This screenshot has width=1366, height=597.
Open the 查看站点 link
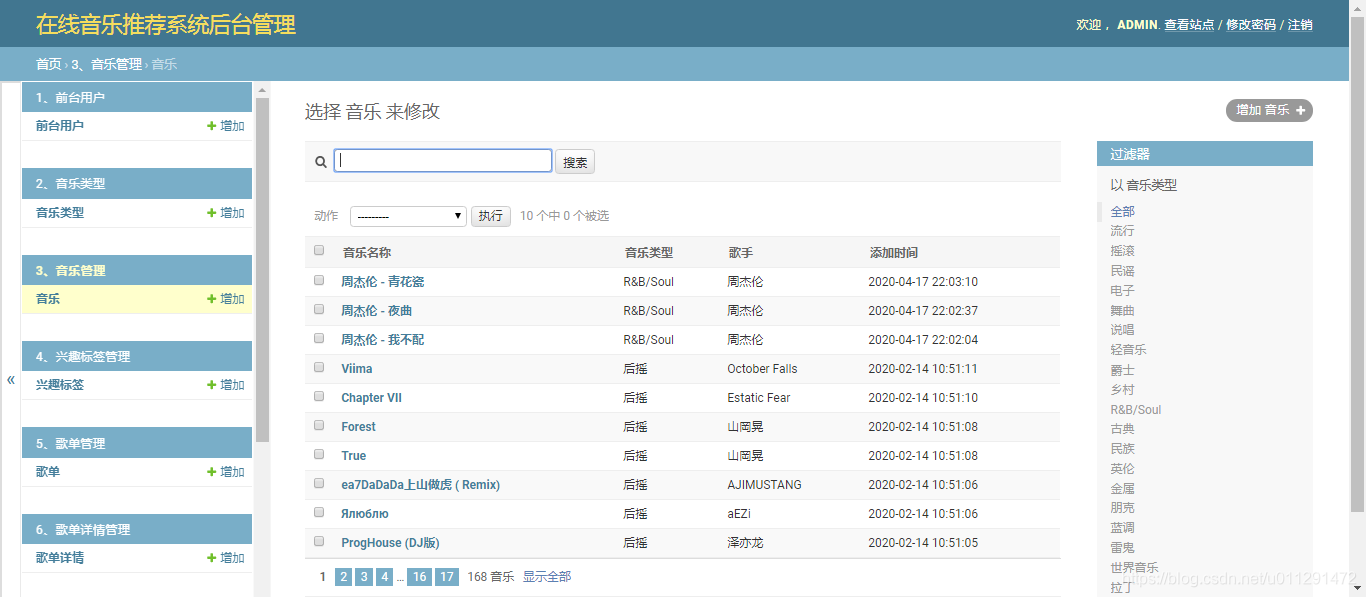[1189, 25]
